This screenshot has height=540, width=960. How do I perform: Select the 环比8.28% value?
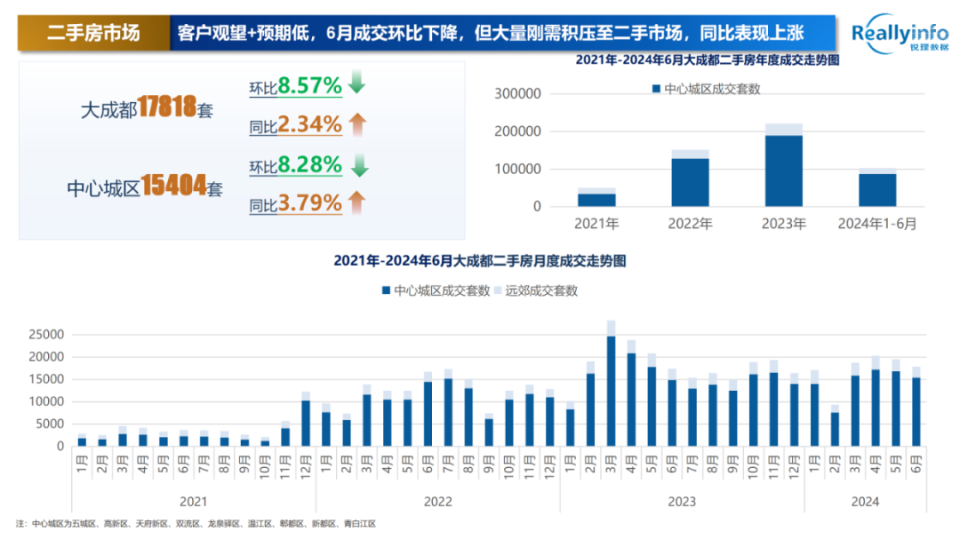pyautogui.click(x=295, y=165)
